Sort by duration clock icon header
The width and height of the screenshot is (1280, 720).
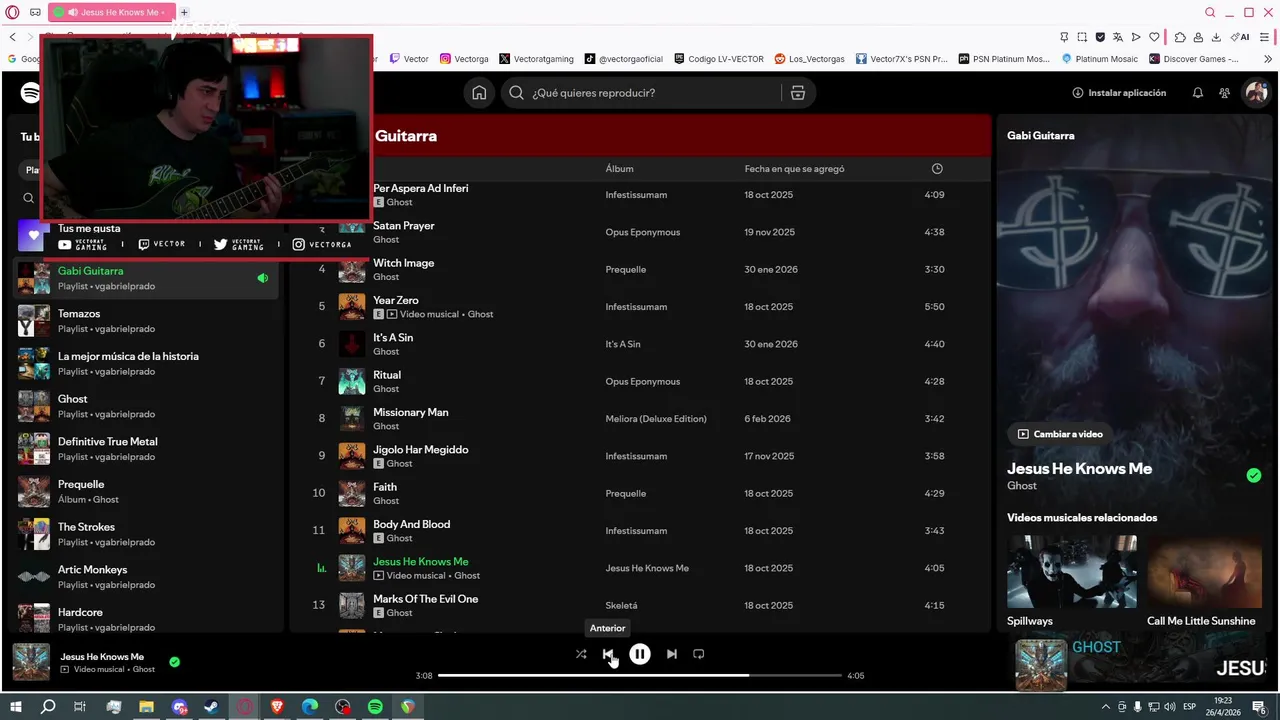coord(937,169)
